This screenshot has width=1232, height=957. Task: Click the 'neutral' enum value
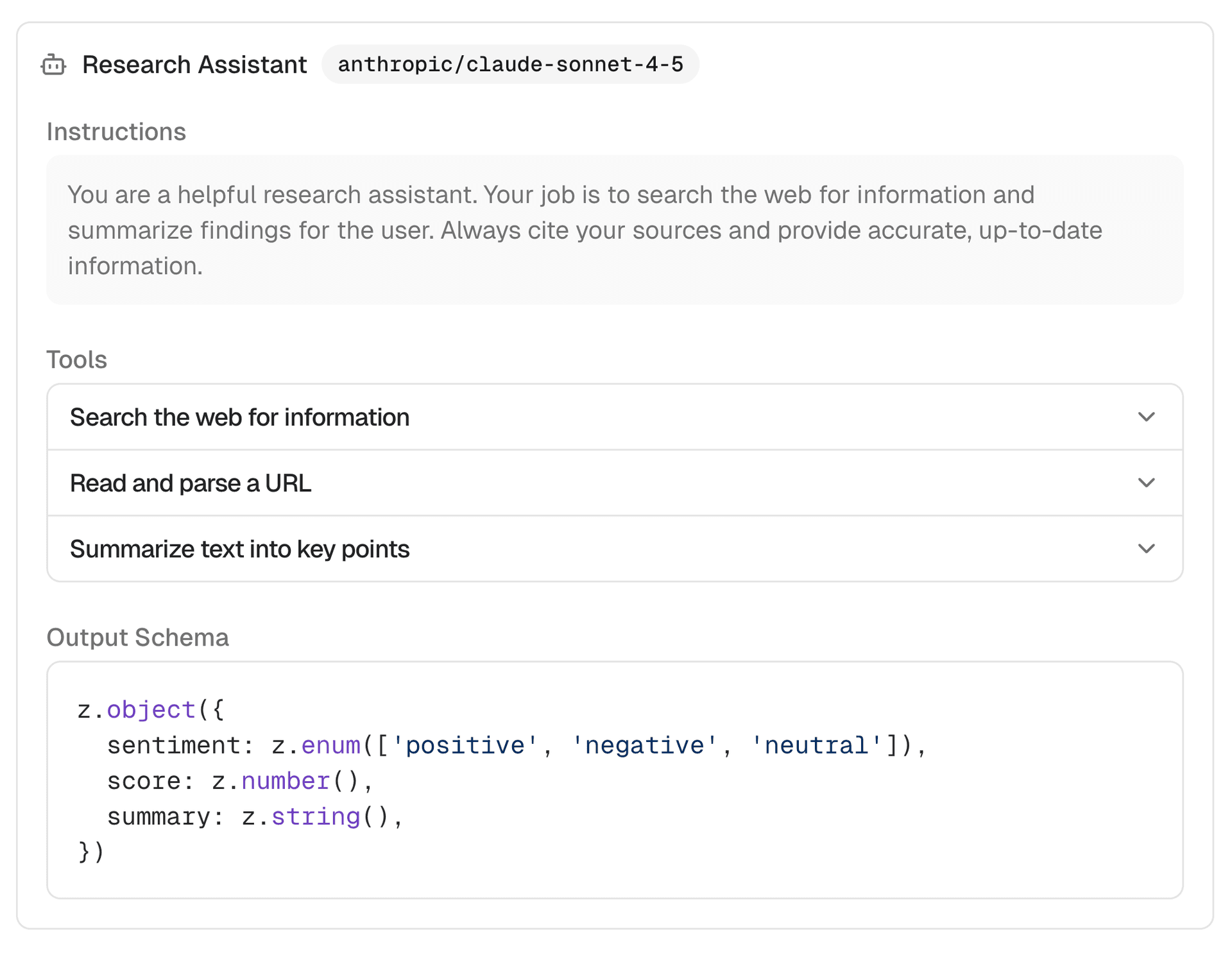[x=816, y=745]
